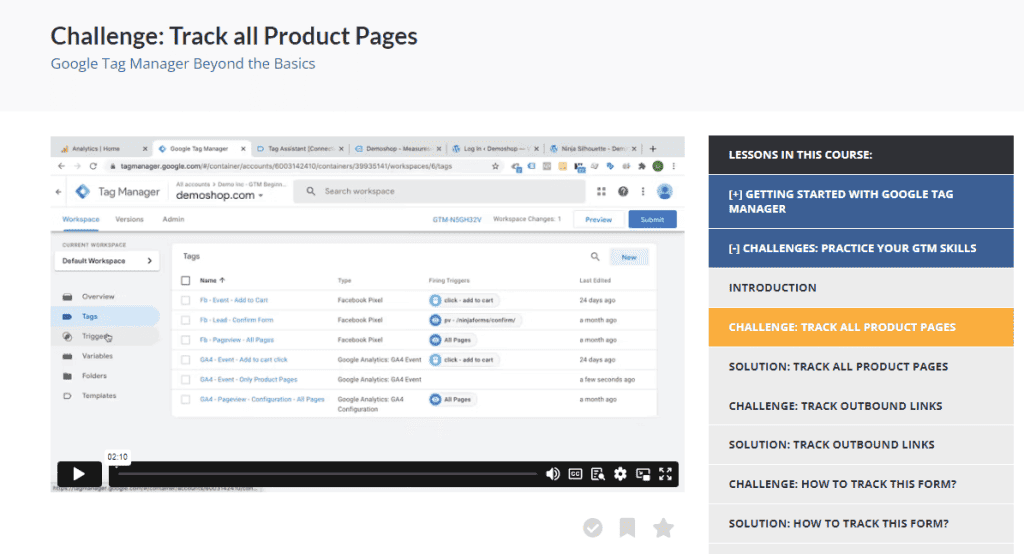1024x554 pixels.
Task: Open the GA4 - Event - Only Product Pages tag
Action: point(248,380)
